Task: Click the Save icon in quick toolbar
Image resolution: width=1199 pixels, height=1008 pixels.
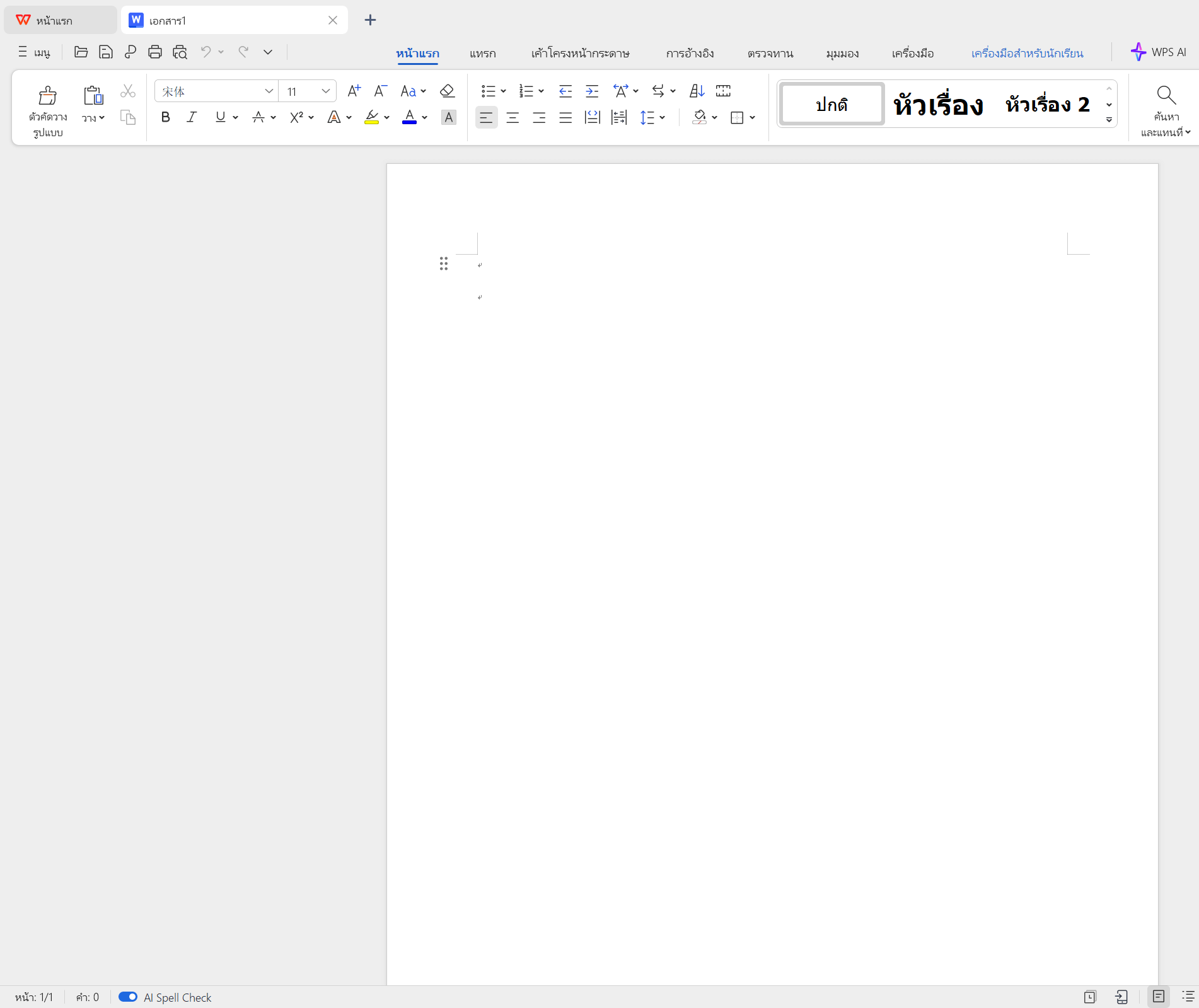Action: 106,52
